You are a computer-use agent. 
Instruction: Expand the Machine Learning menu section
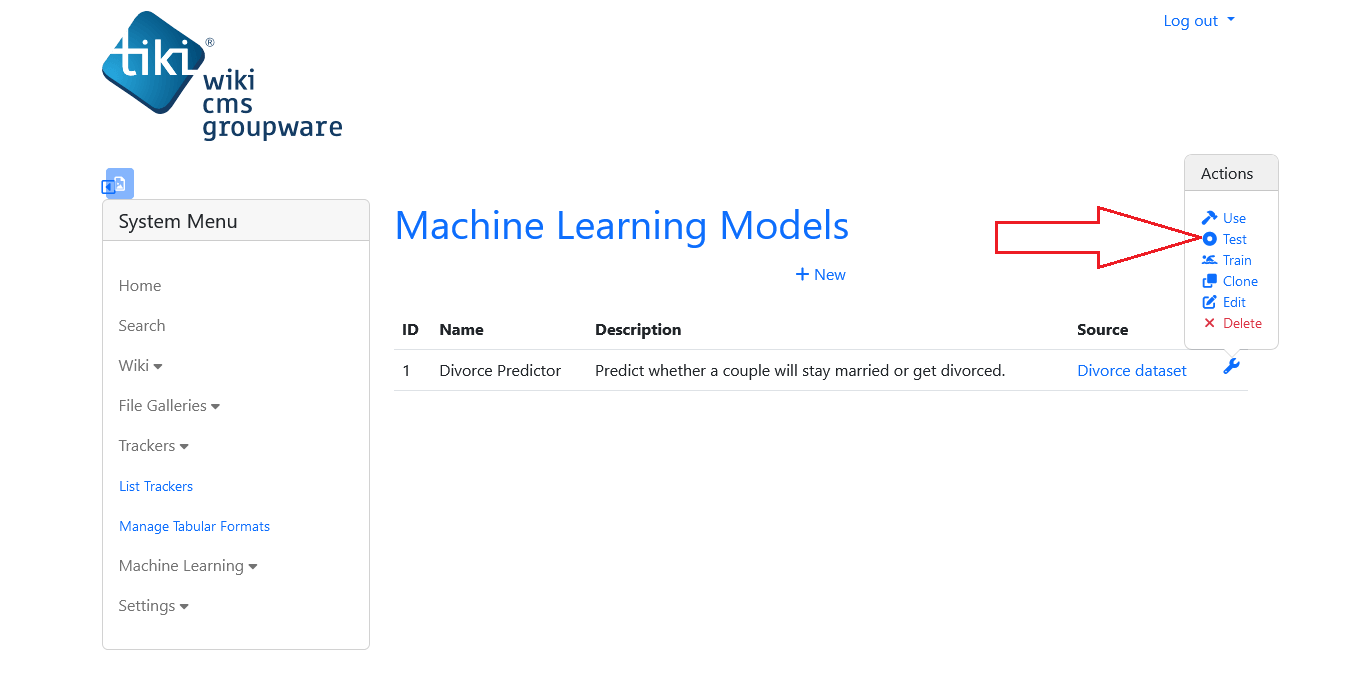click(x=188, y=565)
